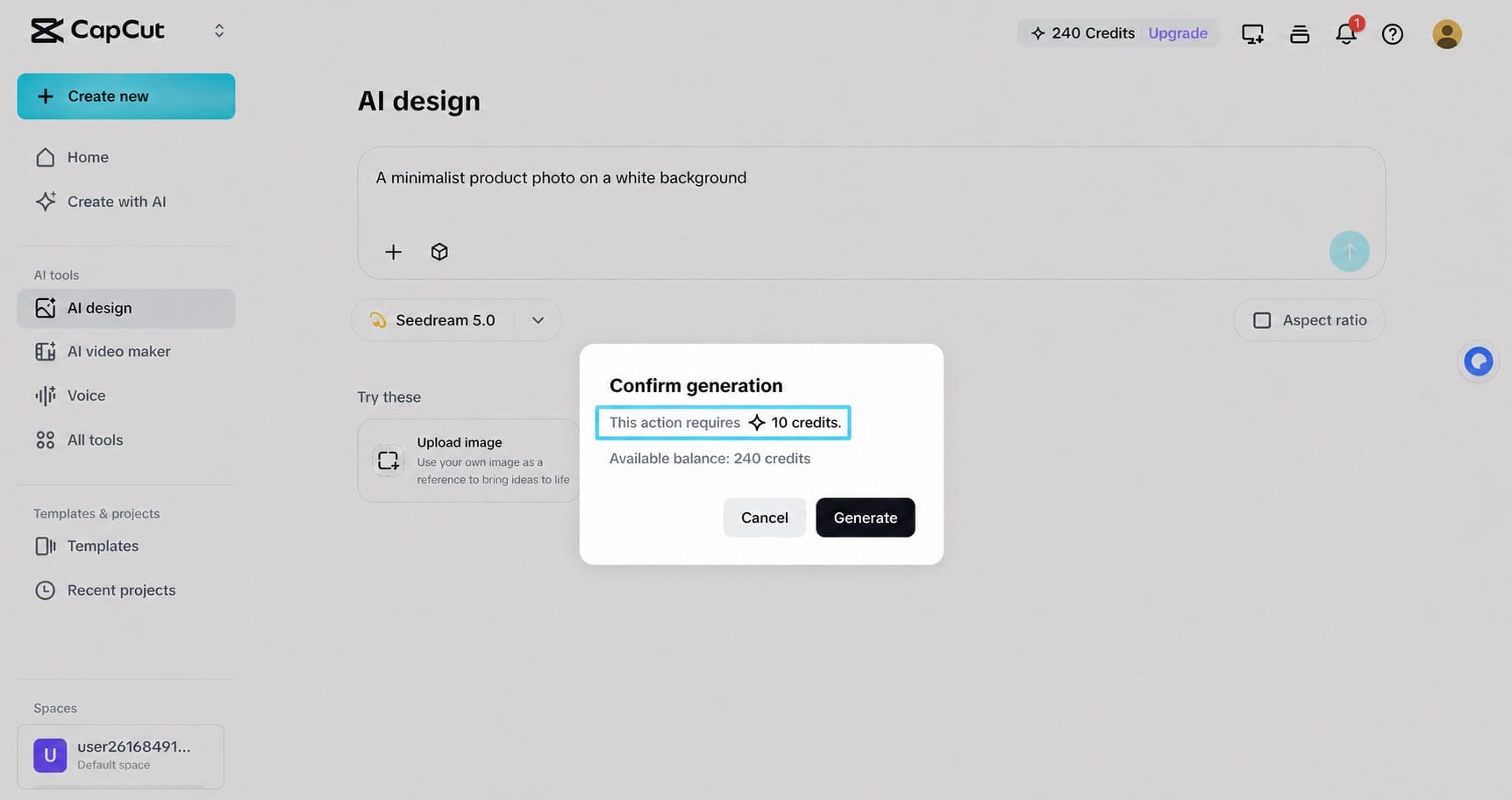Image resolution: width=1512 pixels, height=800 pixels.
Task: Click the Try these label
Action: [389, 397]
